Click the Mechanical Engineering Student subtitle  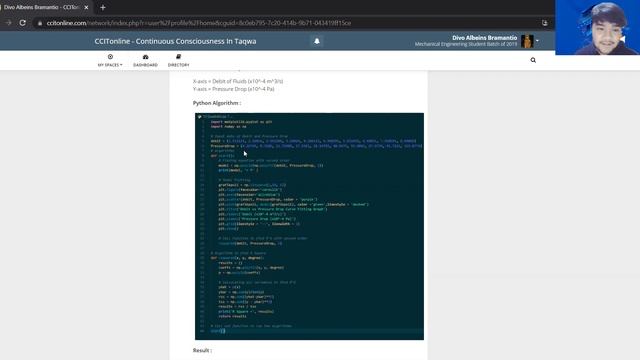pyautogui.click(x=466, y=44)
